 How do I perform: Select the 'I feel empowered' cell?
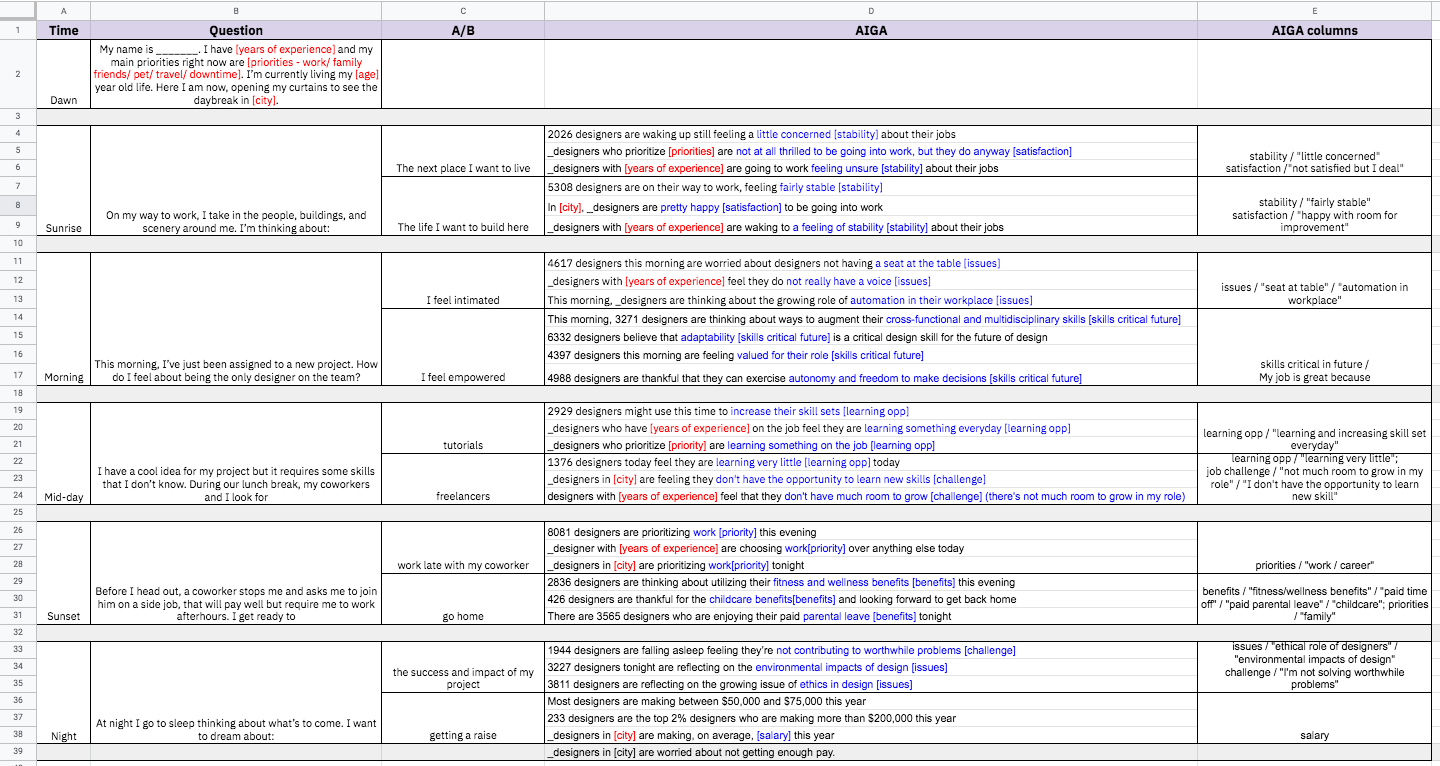(x=463, y=348)
